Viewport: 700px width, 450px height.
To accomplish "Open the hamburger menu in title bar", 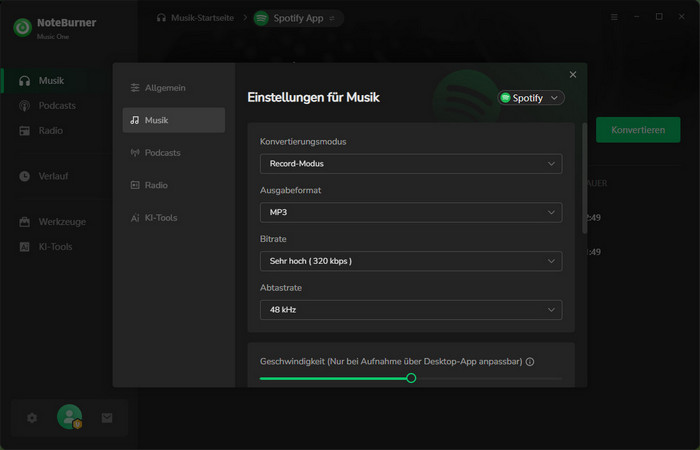I will [614, 17].
